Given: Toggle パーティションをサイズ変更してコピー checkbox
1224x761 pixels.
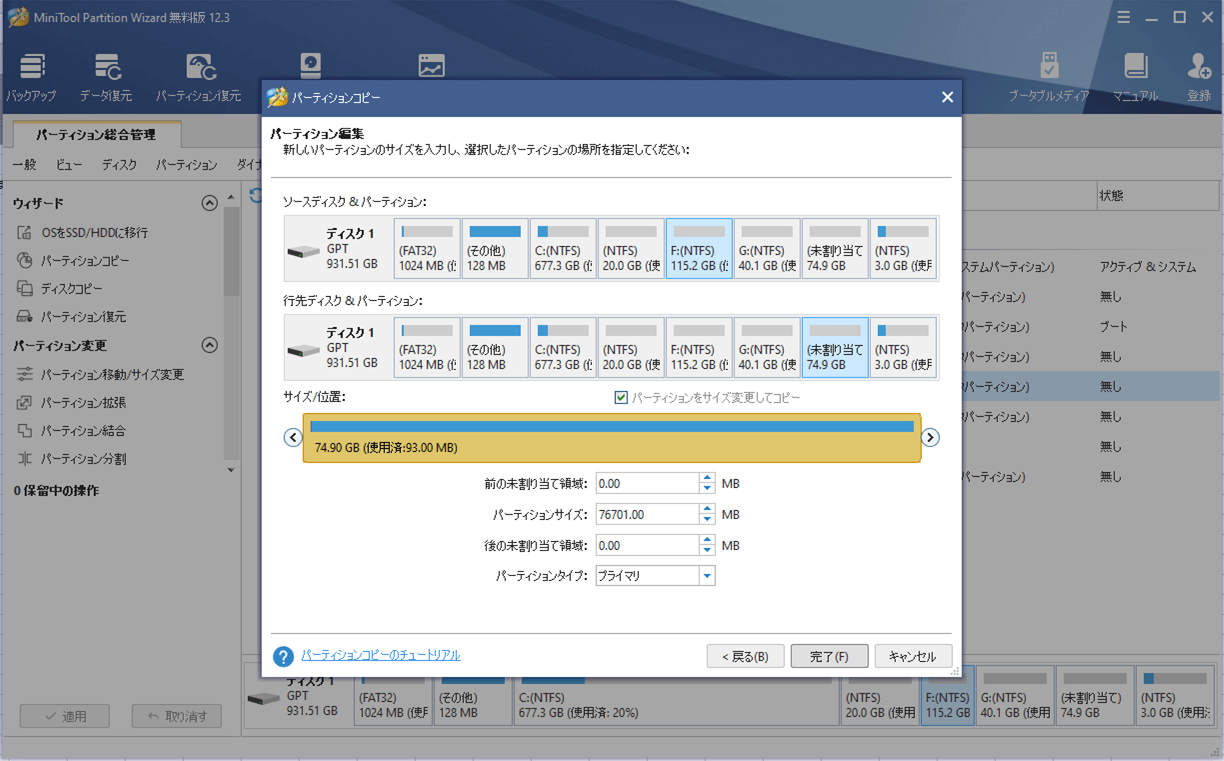Looking at the screenshot, I should (x=621, y=398).
